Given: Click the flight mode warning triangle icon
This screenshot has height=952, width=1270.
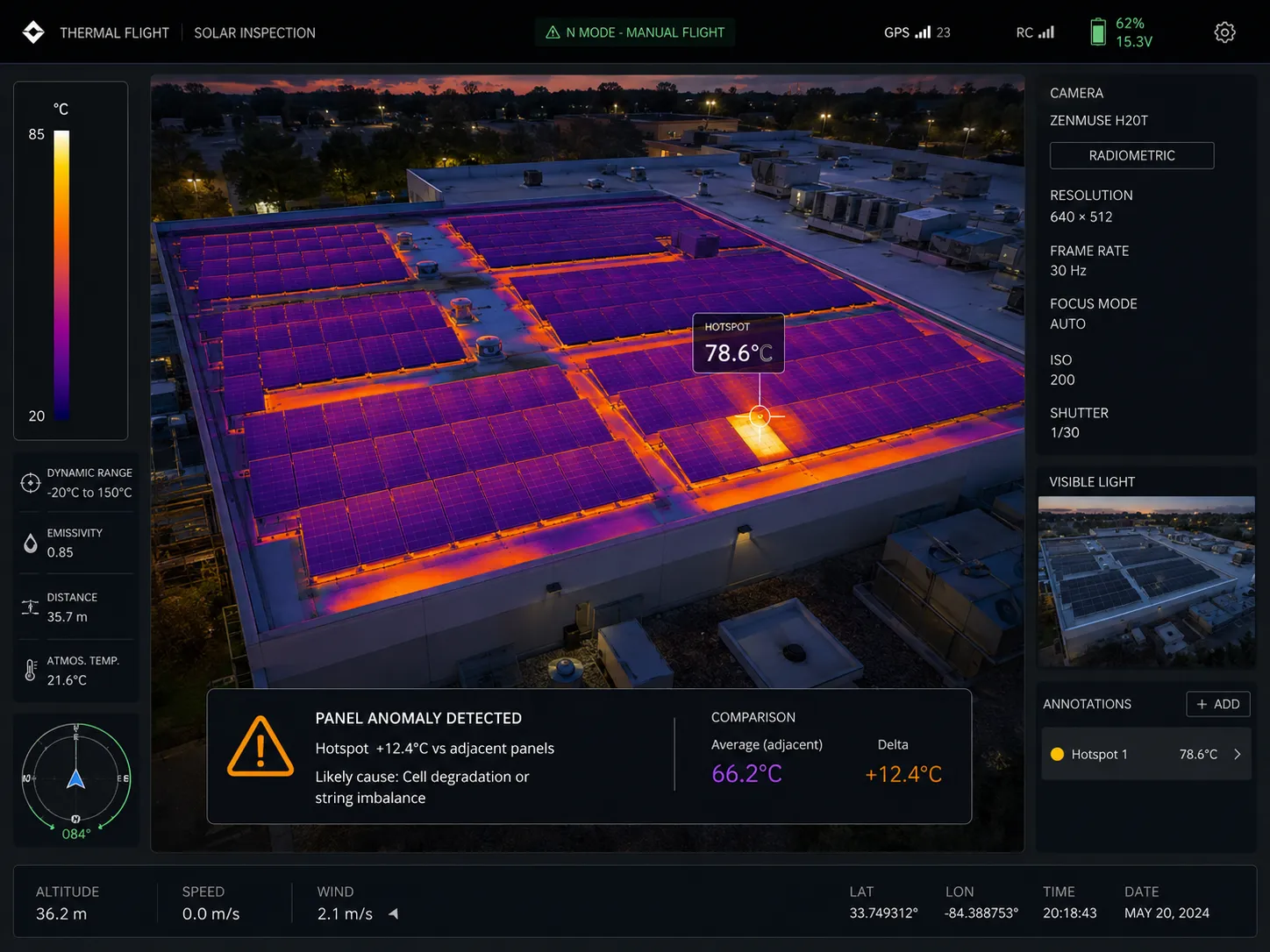Looking at the screenshot, I should pyautogui.click(x=553, y=32).
